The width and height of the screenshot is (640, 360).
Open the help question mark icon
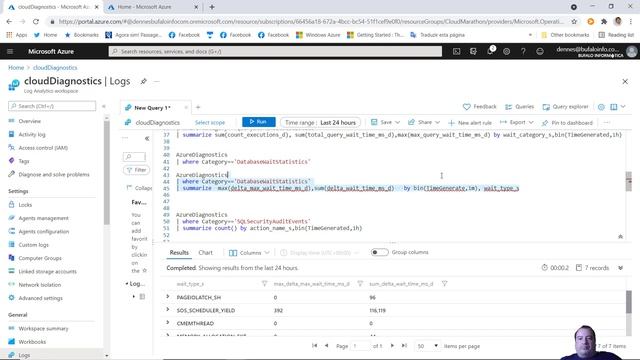(523, 51)
